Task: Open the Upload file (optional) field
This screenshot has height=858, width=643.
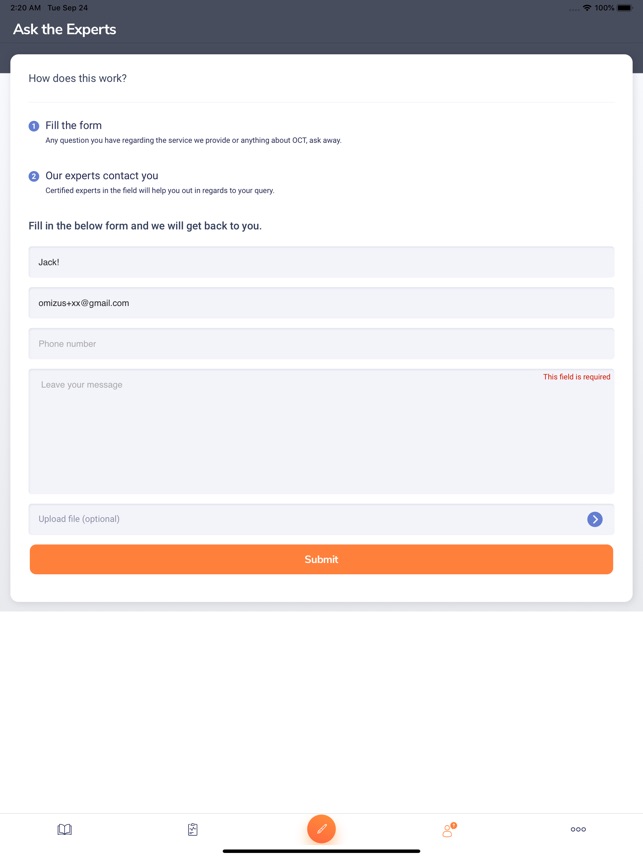Action: 300,519
